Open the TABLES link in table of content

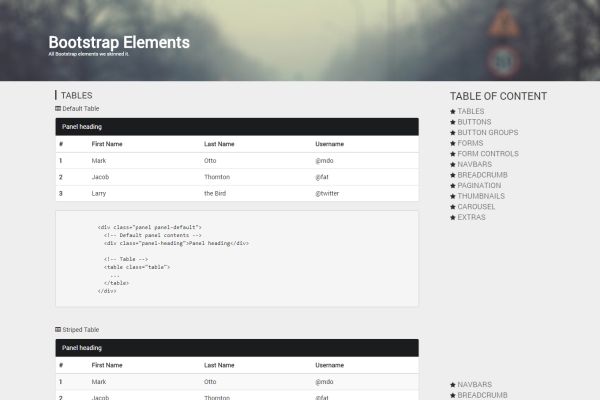click(x=471, y=111)
